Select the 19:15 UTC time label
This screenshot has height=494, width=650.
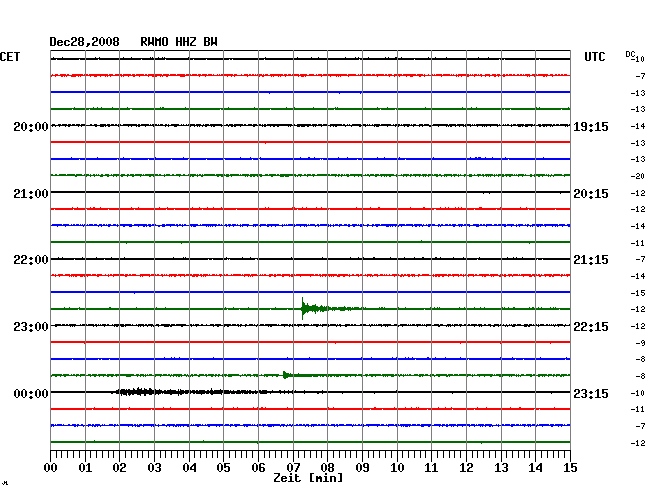[591, 126]
